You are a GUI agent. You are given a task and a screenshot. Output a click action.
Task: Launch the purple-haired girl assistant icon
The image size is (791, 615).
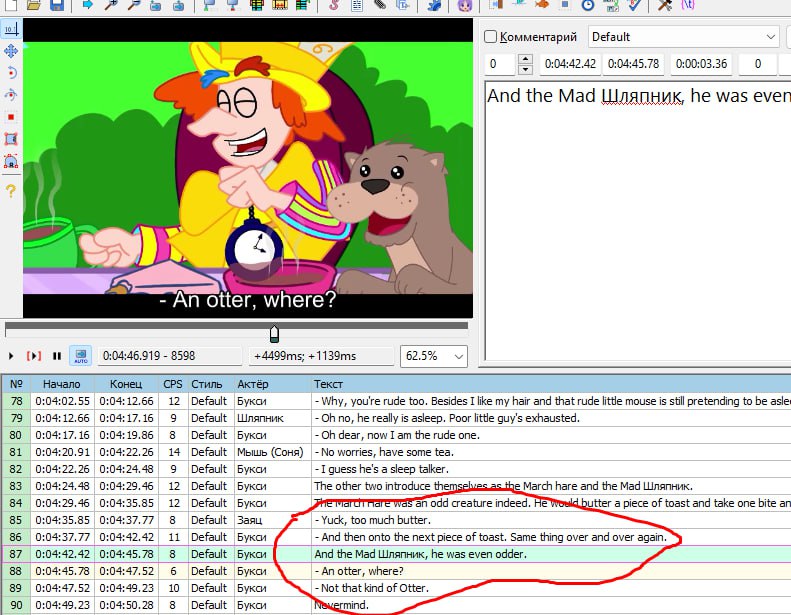(x=465, y=5)
